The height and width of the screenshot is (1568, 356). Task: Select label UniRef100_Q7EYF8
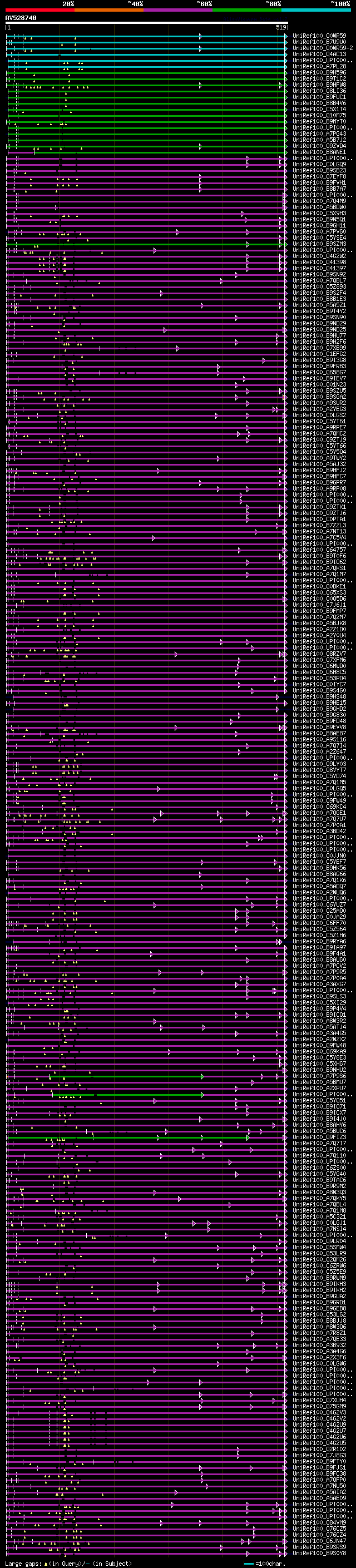coord(319,176)
